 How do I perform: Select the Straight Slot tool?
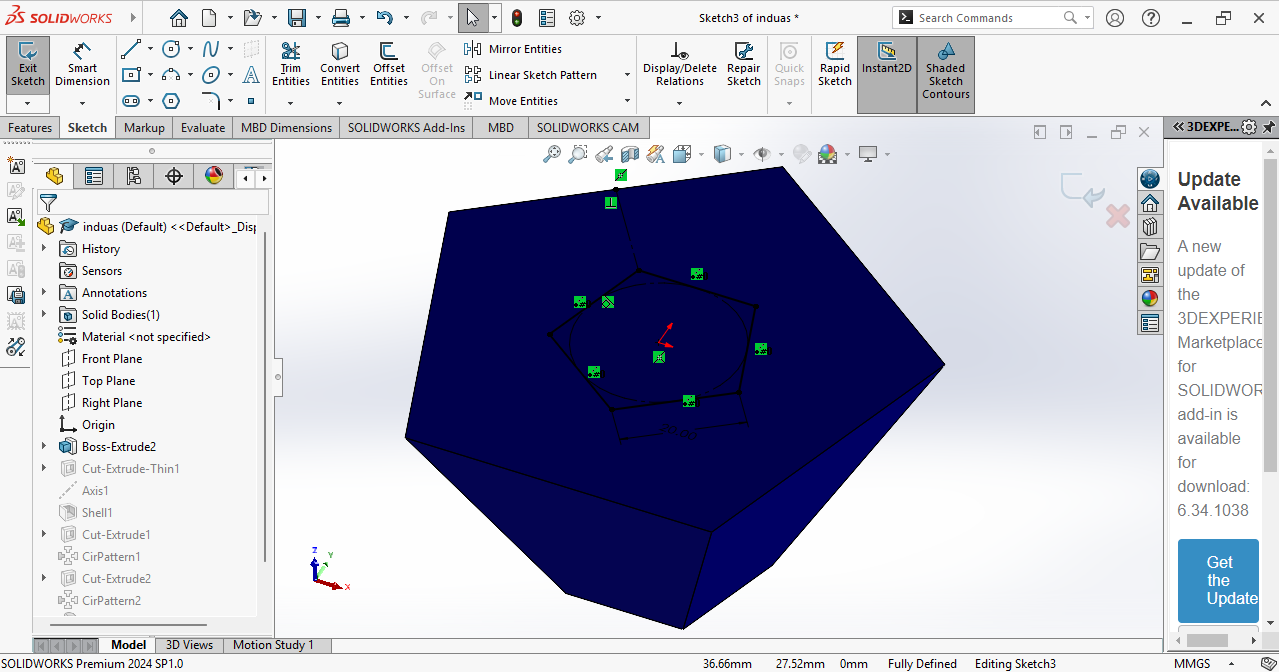click(130, 101)
